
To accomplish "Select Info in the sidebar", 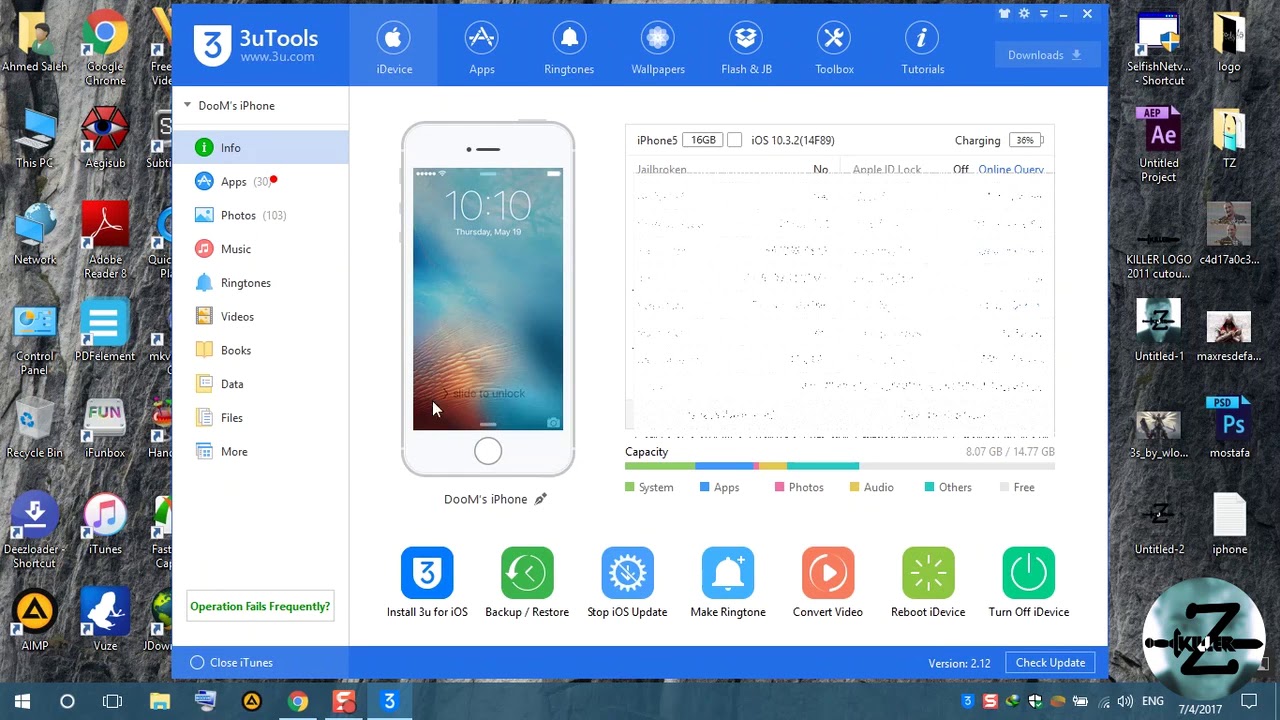I will [260, 147].
